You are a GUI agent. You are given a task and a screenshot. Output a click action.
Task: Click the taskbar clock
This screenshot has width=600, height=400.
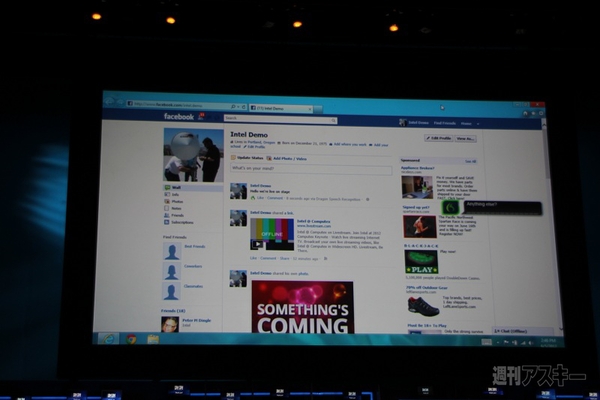[x=548, y=343]
